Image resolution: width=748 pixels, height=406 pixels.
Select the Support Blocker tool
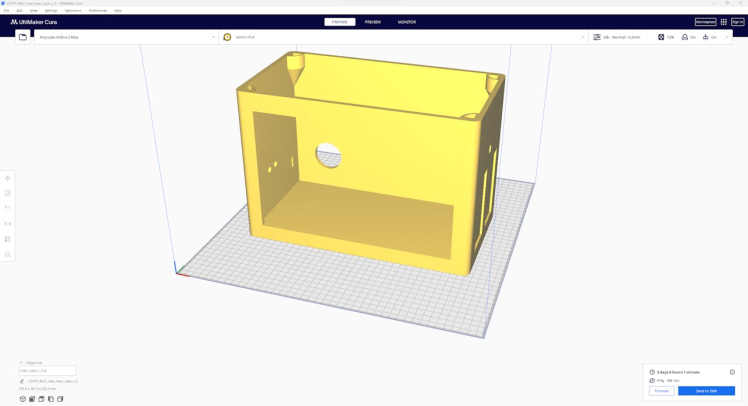[x=8, y=254]
